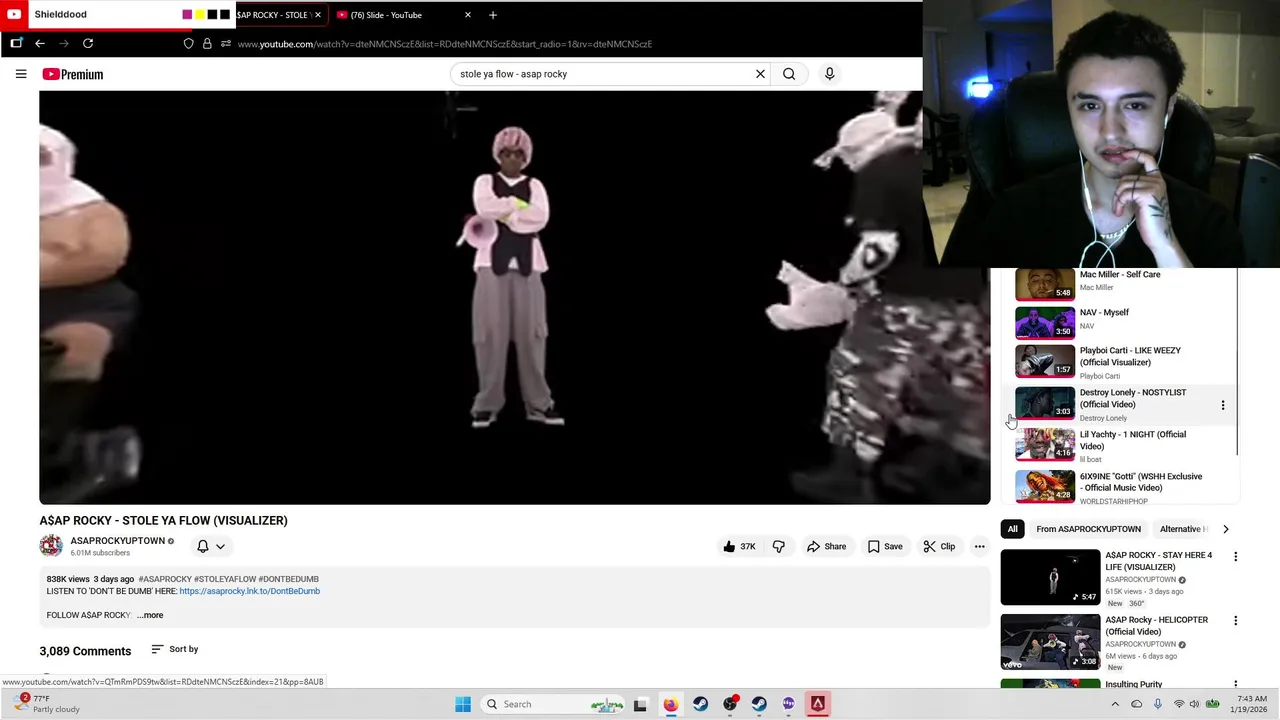Click the padlock site info icon

pyautogui.click(x=207, y=44)
